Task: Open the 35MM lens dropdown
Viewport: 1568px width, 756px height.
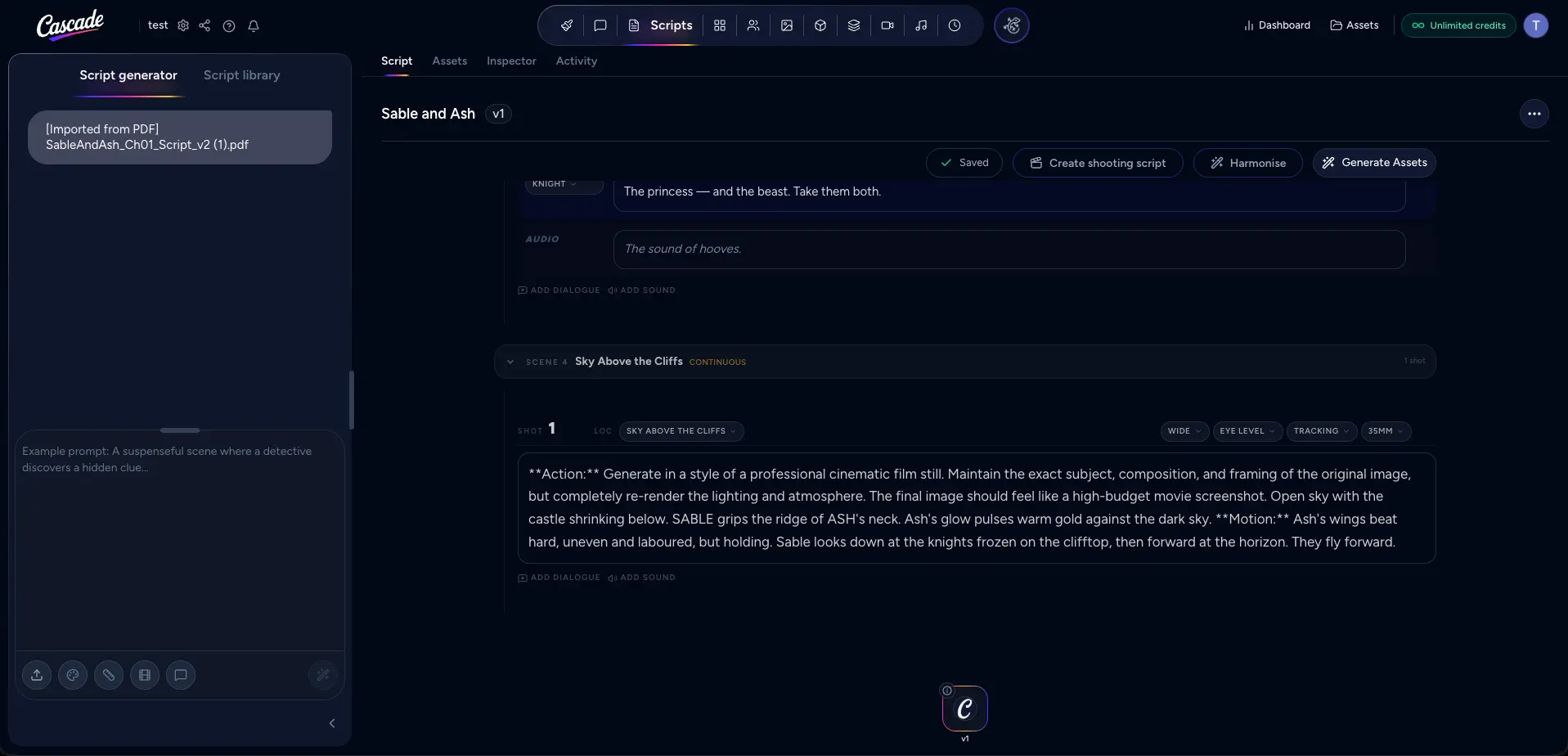Action: [1386, 431]
